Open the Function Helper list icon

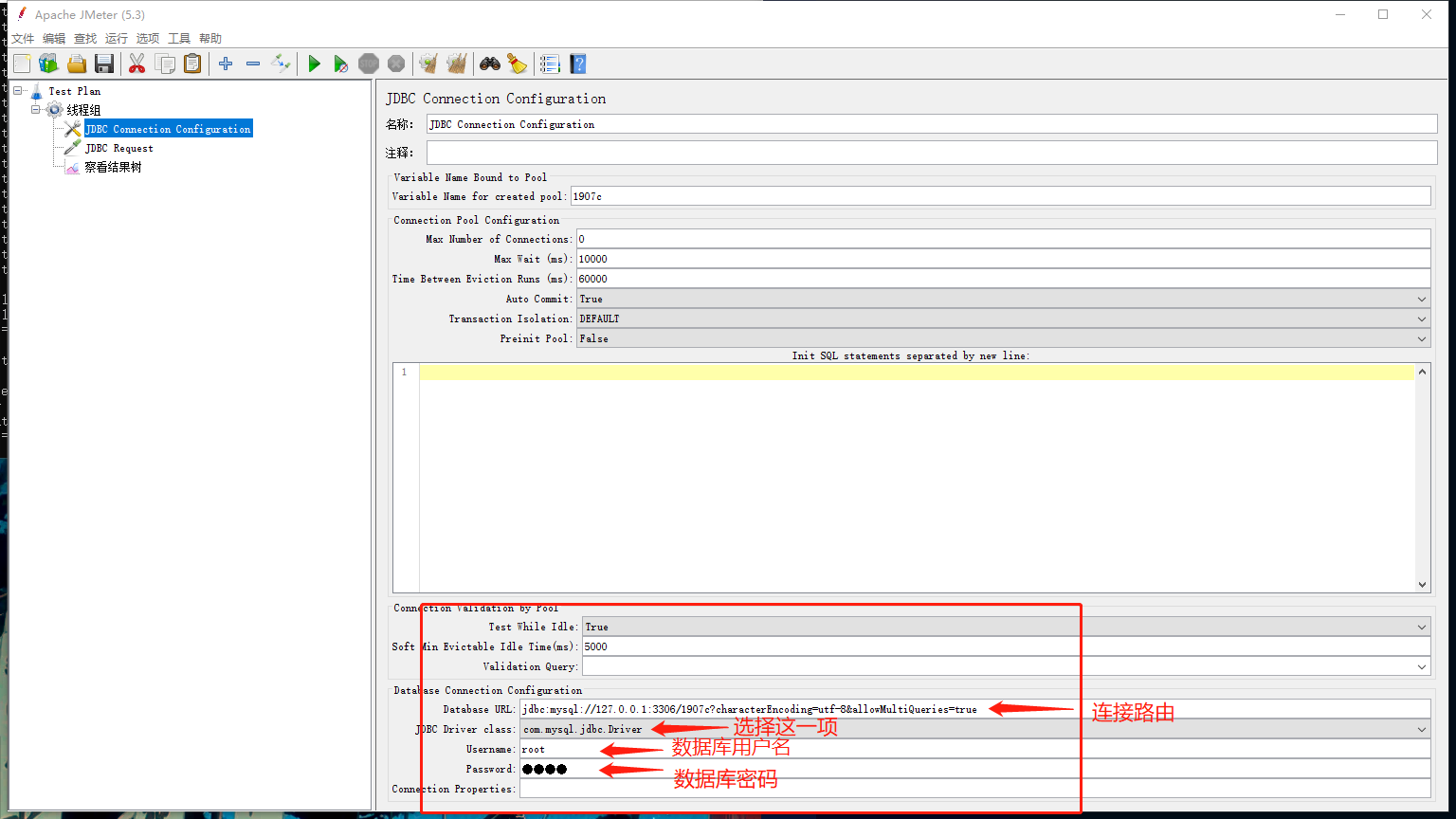click(550, 64)
